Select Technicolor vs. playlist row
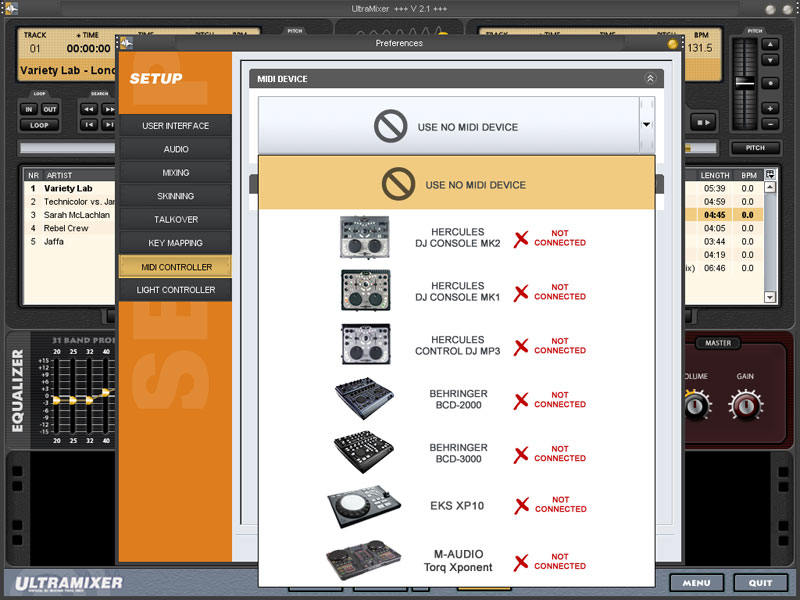 (69, 202)
